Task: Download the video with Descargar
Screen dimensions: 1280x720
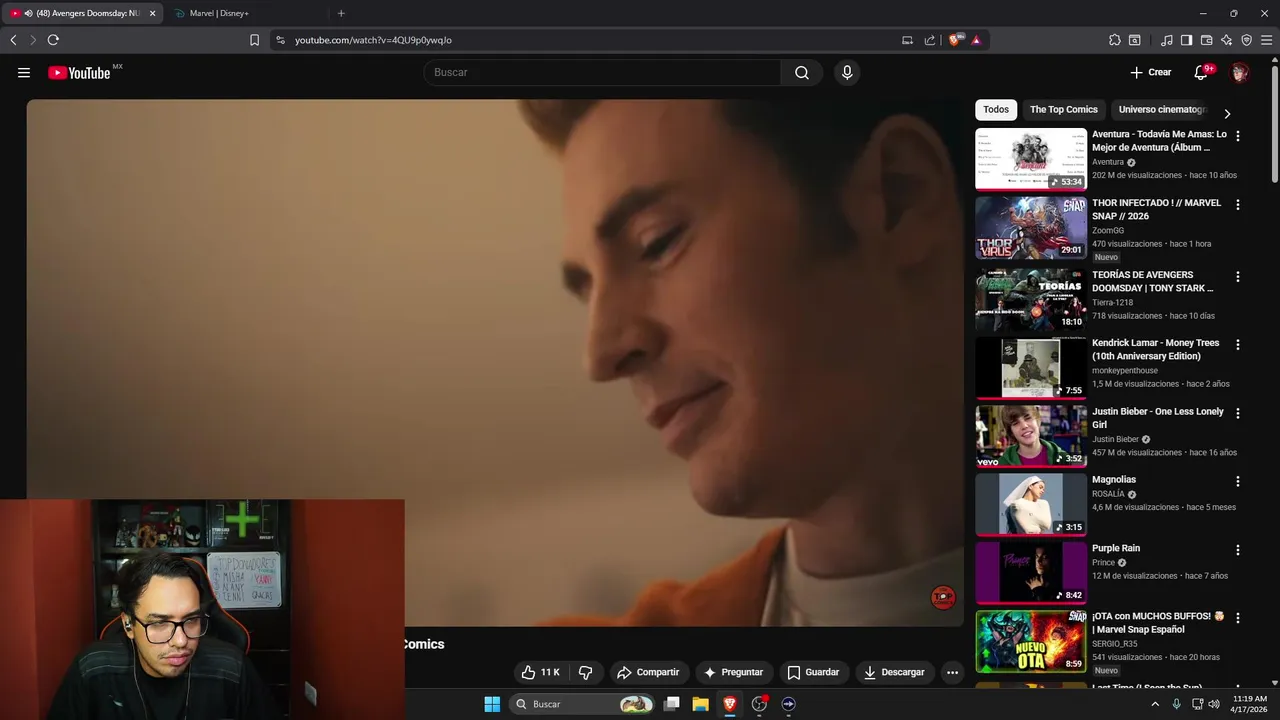Action: pyautogui.click(x=895, y=672)
